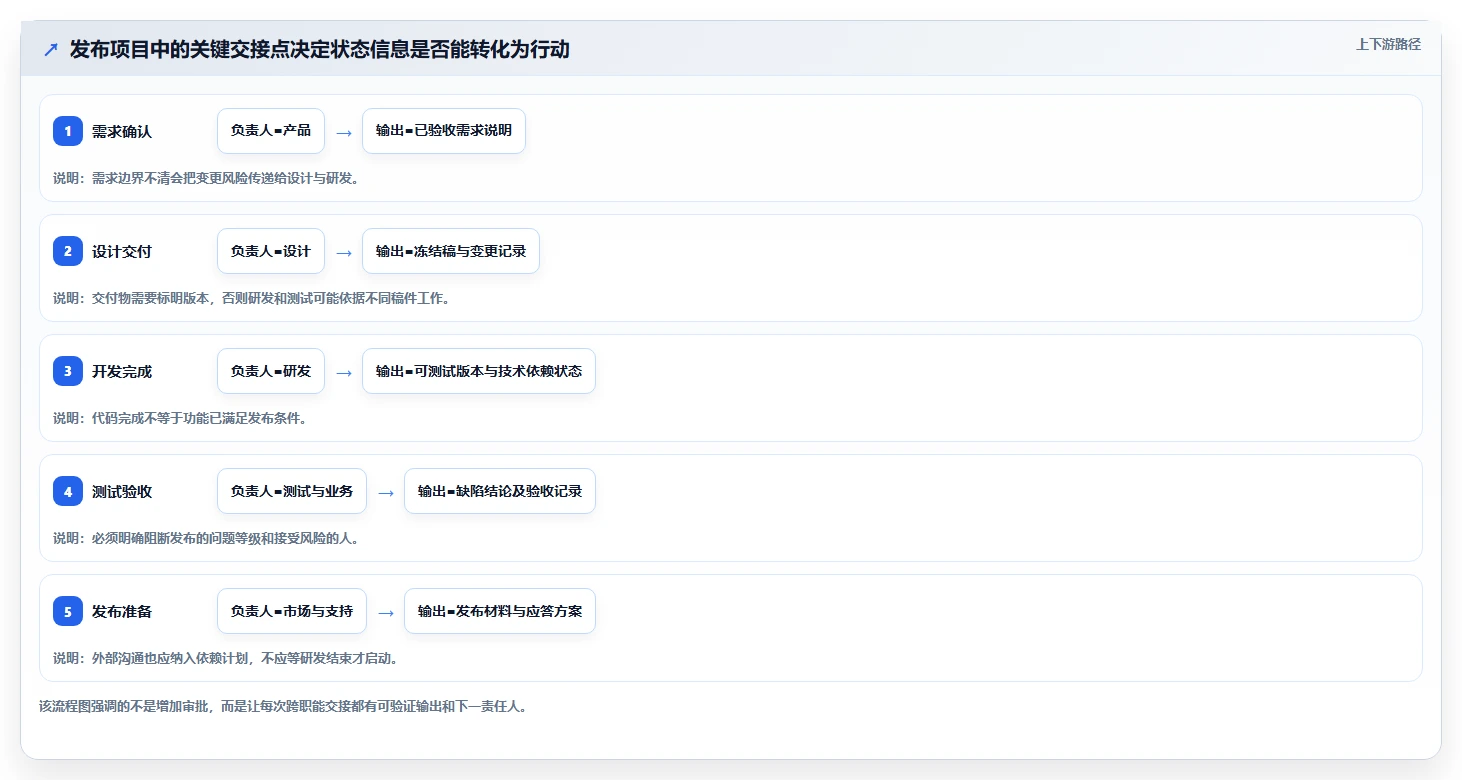Image resolution: width=1462 pixels, height=780 pixels.
Task: Click the 输出=缺陷结论及验收记录 box
Action: click(x=500, y=491)
